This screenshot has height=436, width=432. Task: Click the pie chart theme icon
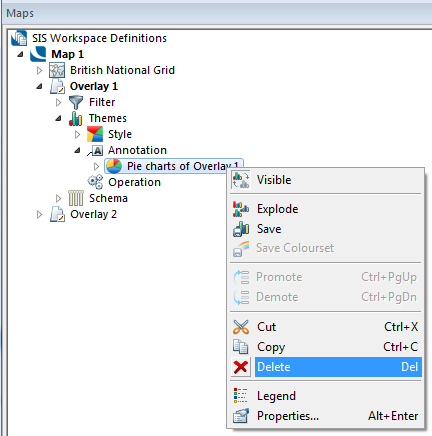pyautogui.click(x=114, y=166)
